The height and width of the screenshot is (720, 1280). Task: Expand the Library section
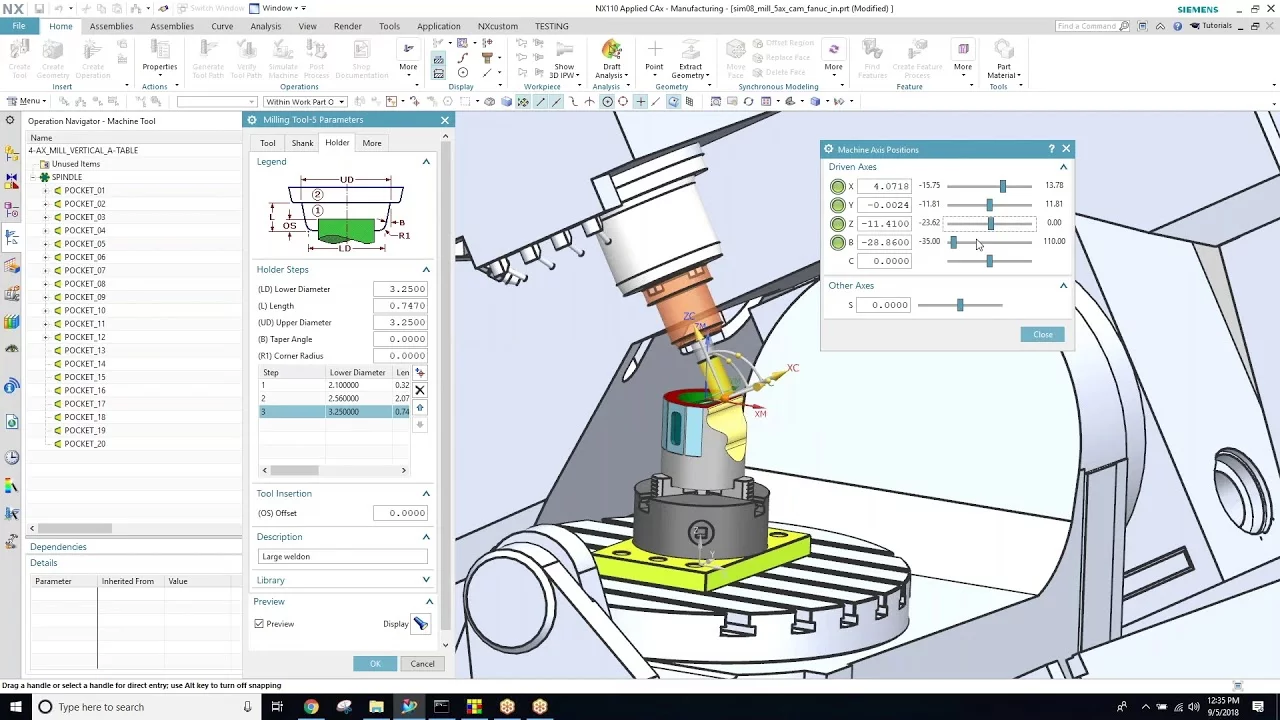click(x=426, y=580)
